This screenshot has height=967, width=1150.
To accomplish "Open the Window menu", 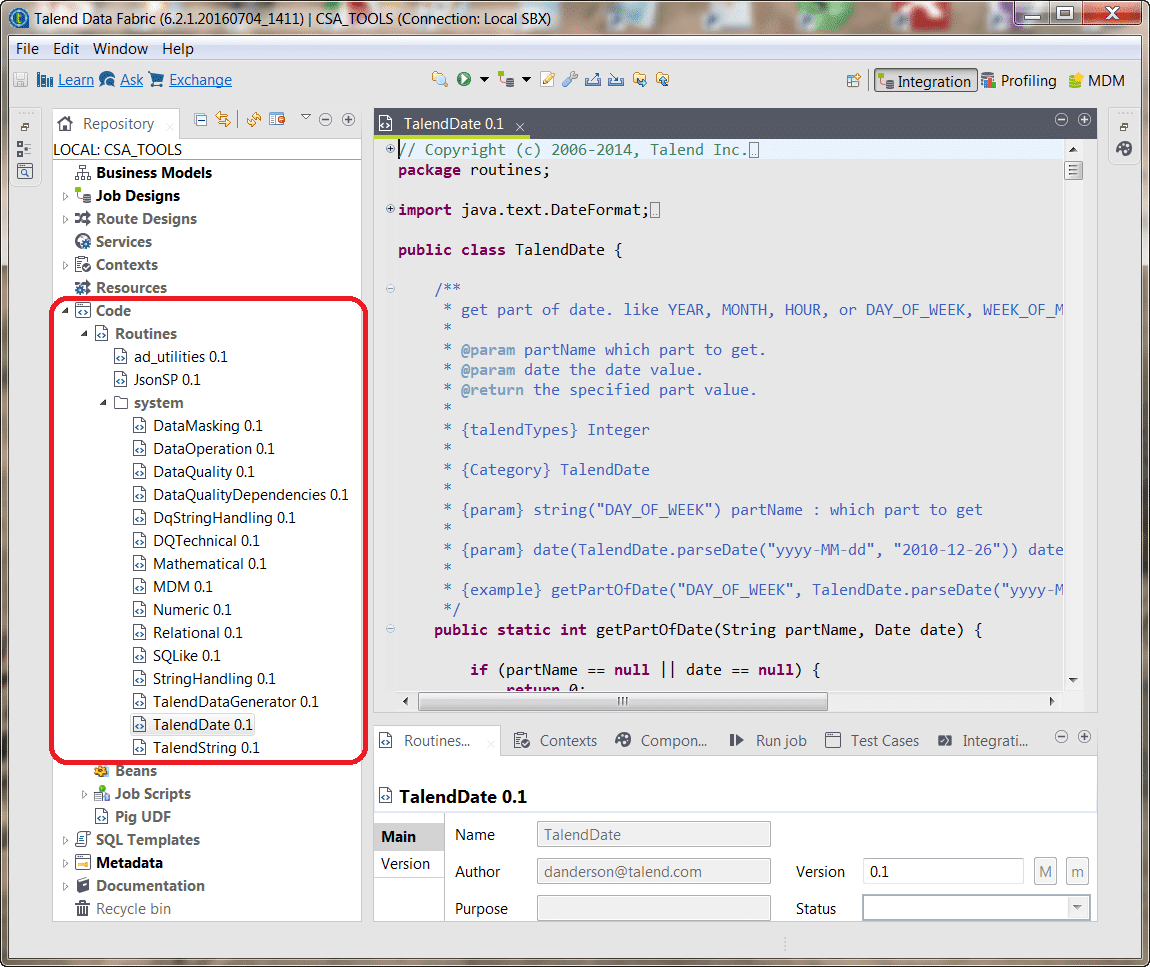I will point(120,48).
